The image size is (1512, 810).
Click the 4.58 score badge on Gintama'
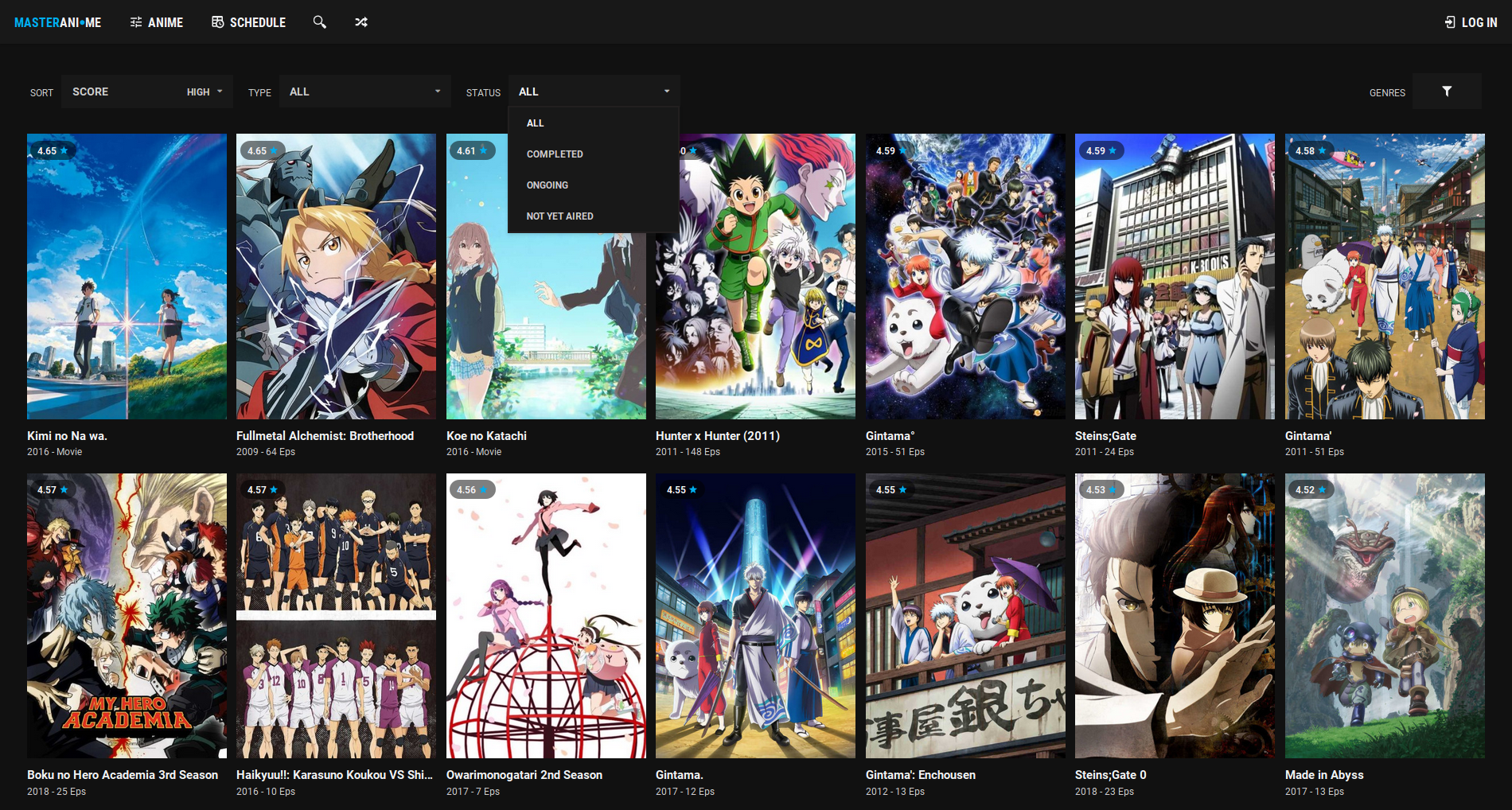click(x=1310, y=150)
